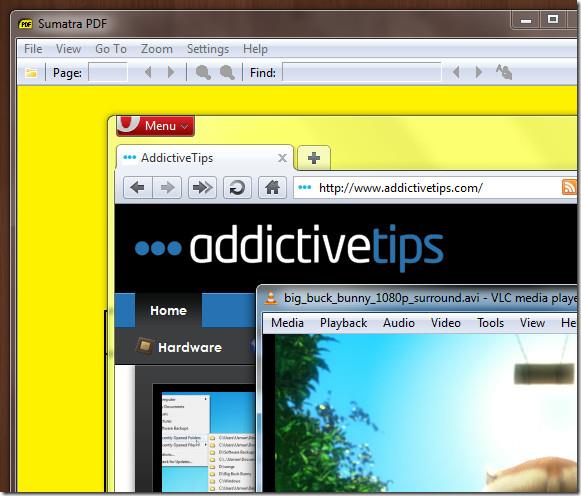Go to previous page with left arrow
The height and width of the screenshot is (496, 581).
point(148,72)
